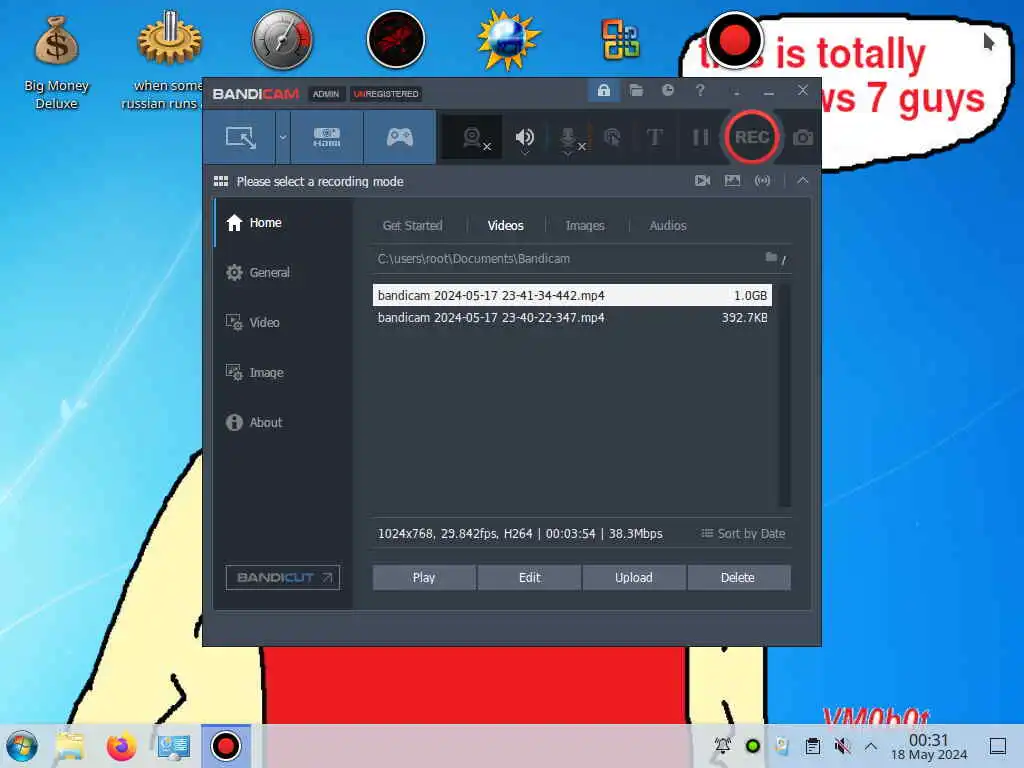Toggle the text overlay T icon
This screenshot has width=1024, height=768.
pos(654,138)
